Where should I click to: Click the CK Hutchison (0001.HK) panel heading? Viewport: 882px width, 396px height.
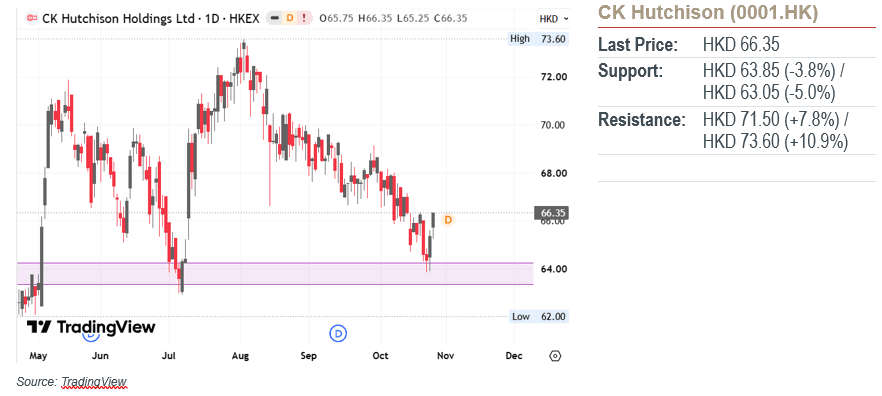(x=708, y=12)
